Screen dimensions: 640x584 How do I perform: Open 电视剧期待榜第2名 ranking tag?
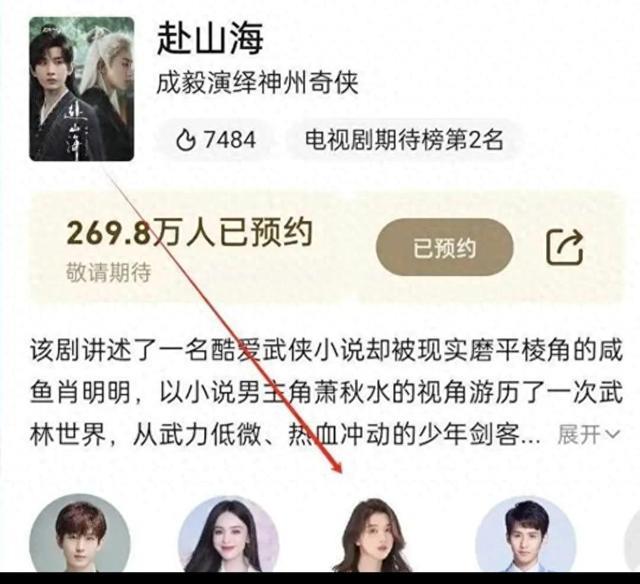click(x=404, y=140)
